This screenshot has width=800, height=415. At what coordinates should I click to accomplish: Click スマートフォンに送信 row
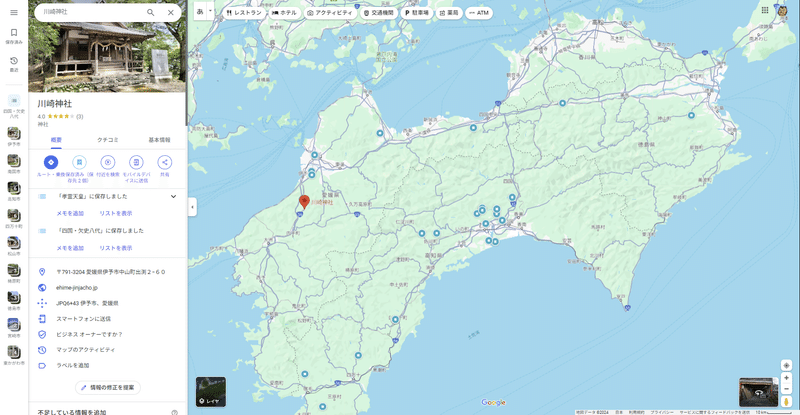tap(107, 319)
